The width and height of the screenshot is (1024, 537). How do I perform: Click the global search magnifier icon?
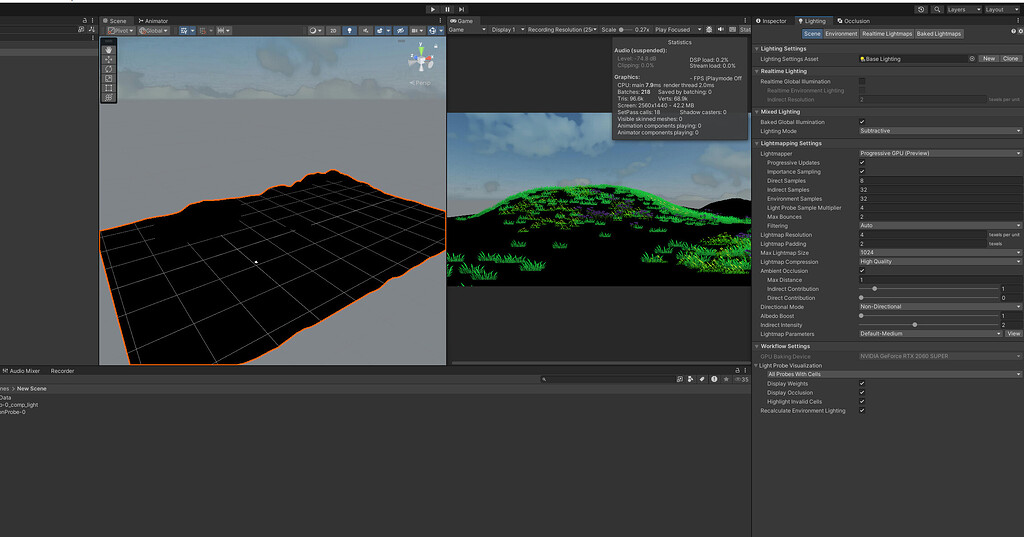(x=936, y=9)
